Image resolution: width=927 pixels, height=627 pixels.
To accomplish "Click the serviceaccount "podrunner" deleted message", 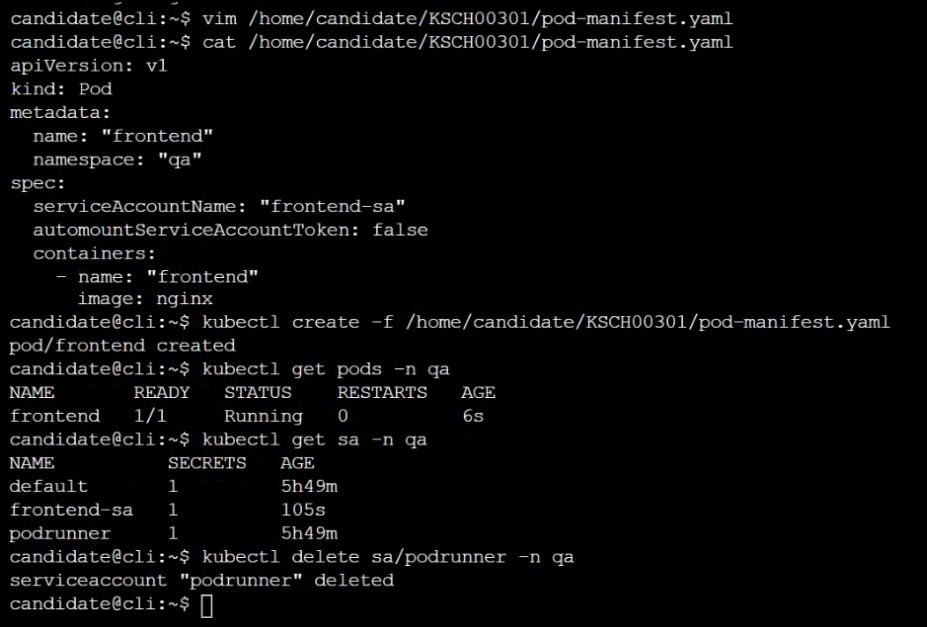I will point(202,580).
